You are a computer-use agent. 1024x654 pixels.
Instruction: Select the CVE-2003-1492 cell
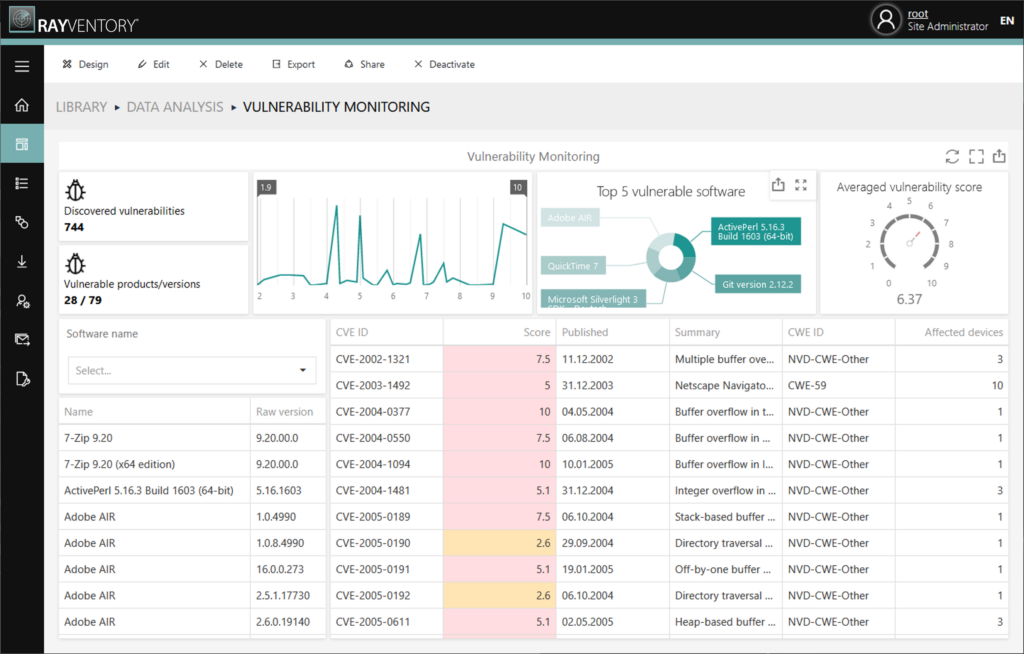tap(387, 385)
